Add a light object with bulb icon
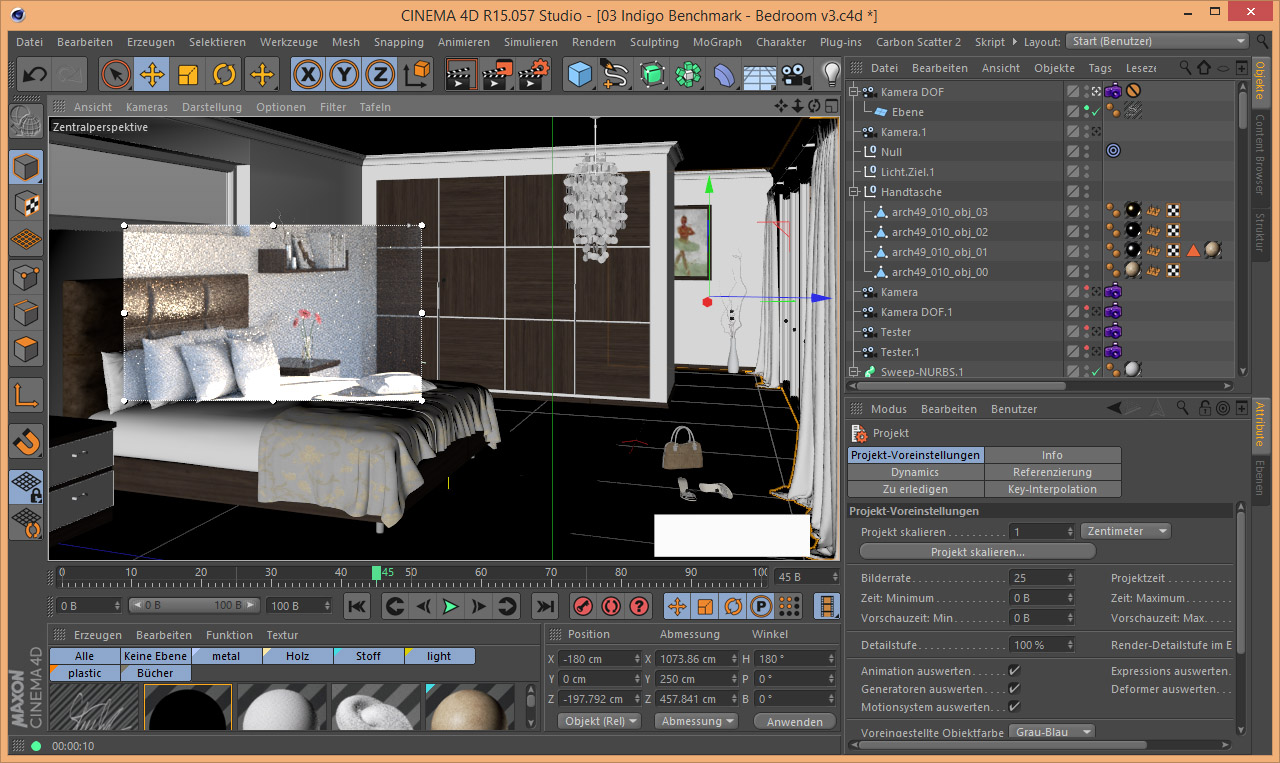Screen dimensions: 1280x763 point(831,75)
